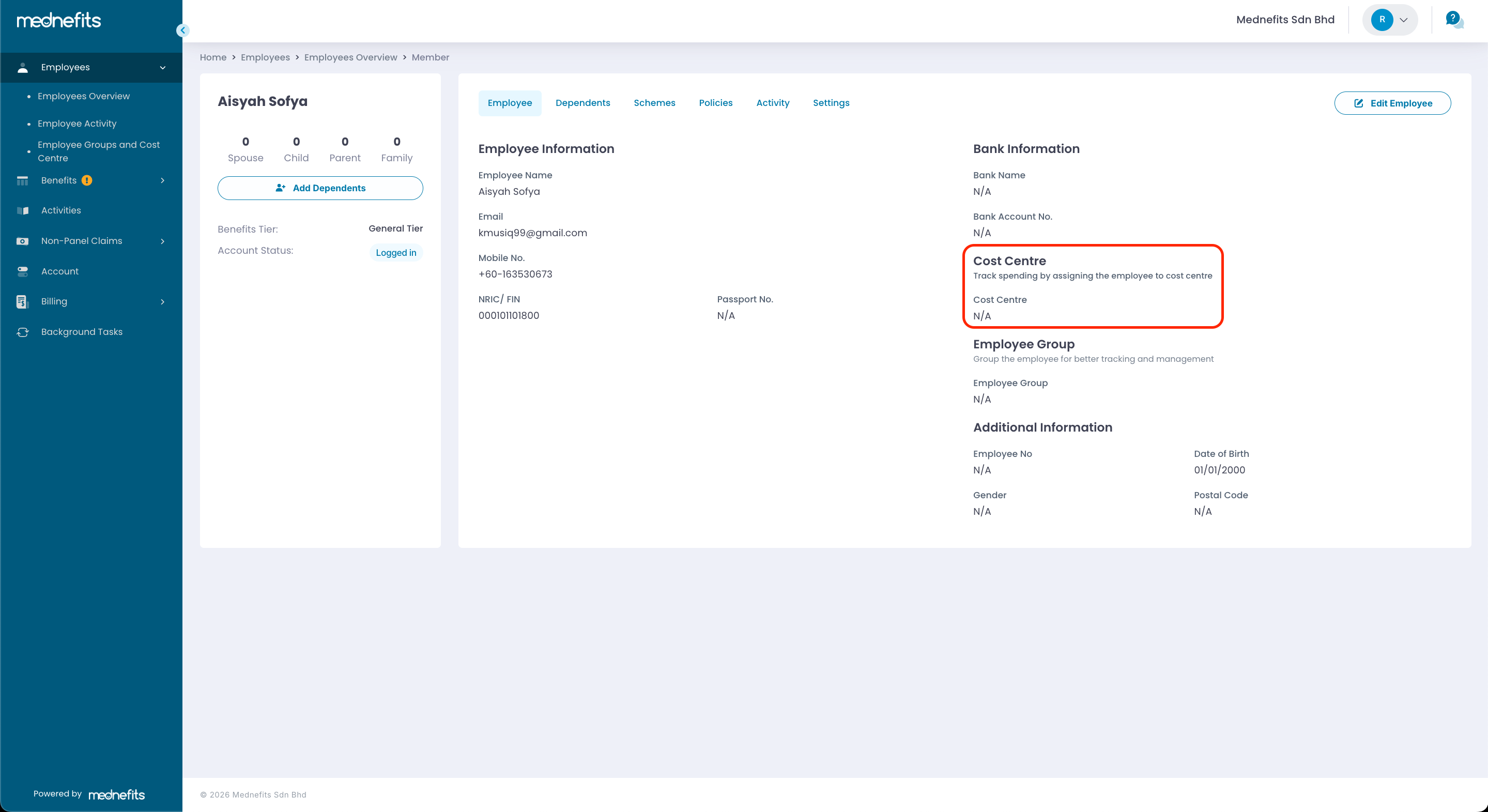Image resolution: width=1488 pixels, height=812 pixels.
Task: Expand the Benefits sidebar section
Action: coord(163,180)
